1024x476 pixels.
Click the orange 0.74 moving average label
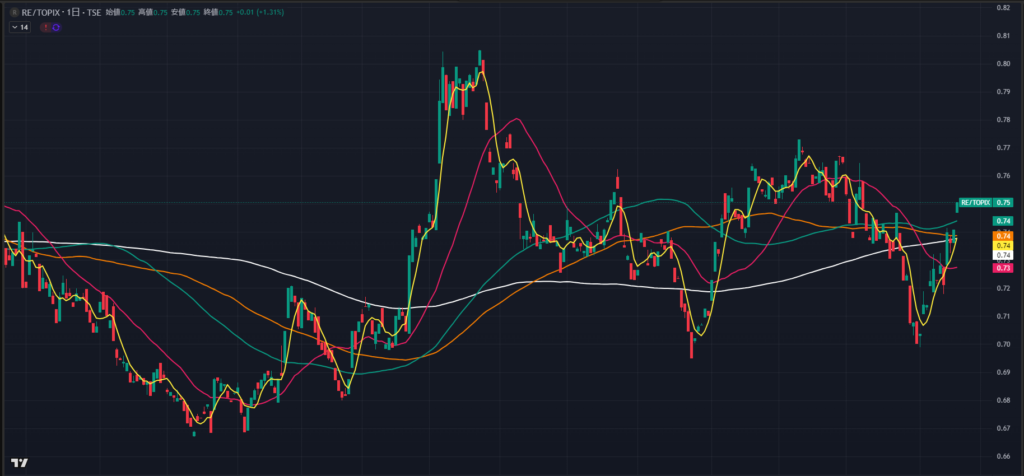pyautogui.click(x=1004, y=236)
